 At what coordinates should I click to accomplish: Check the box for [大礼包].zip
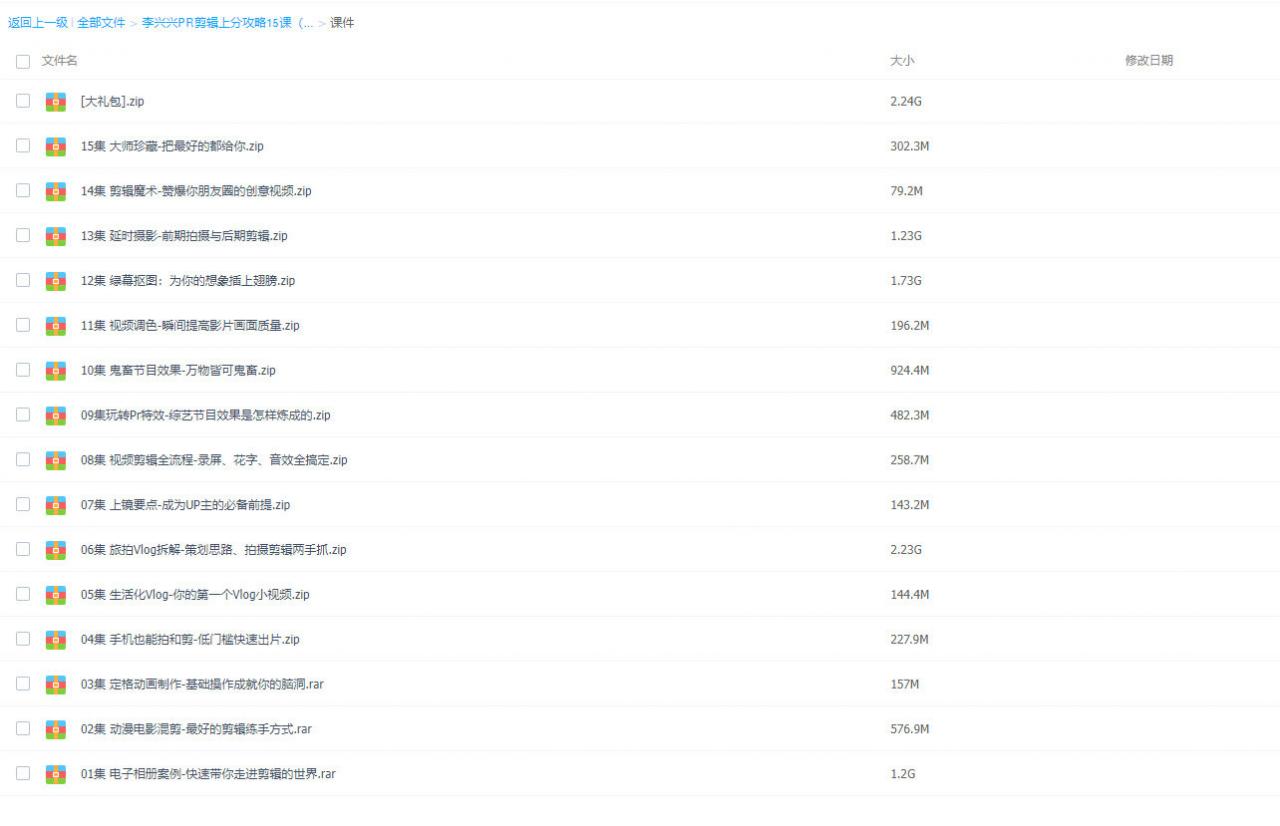[23, 101]
